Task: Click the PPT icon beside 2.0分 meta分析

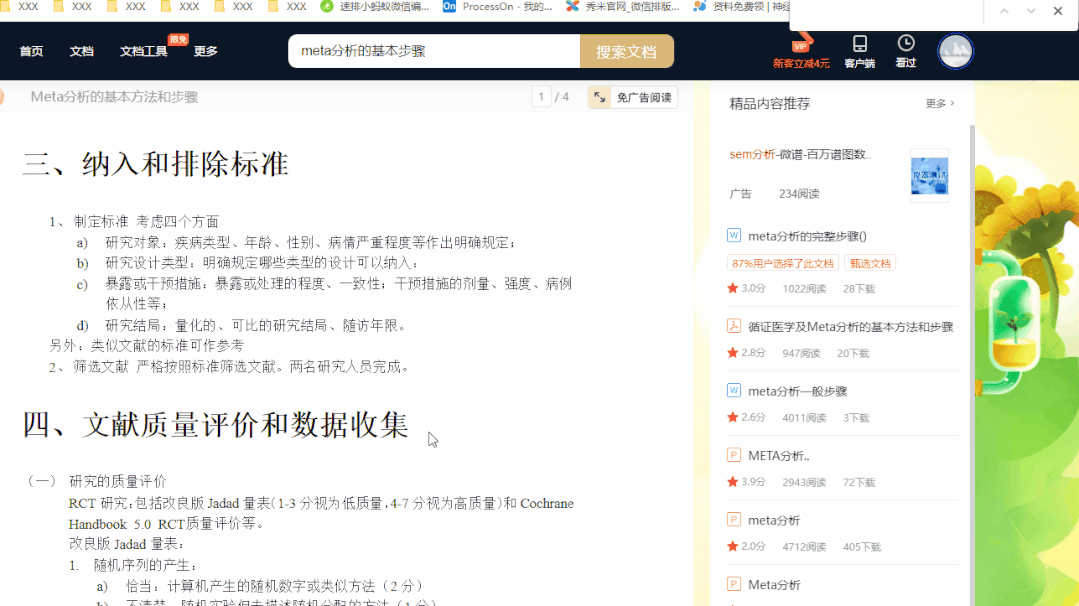Action: [x=734, y=520]
